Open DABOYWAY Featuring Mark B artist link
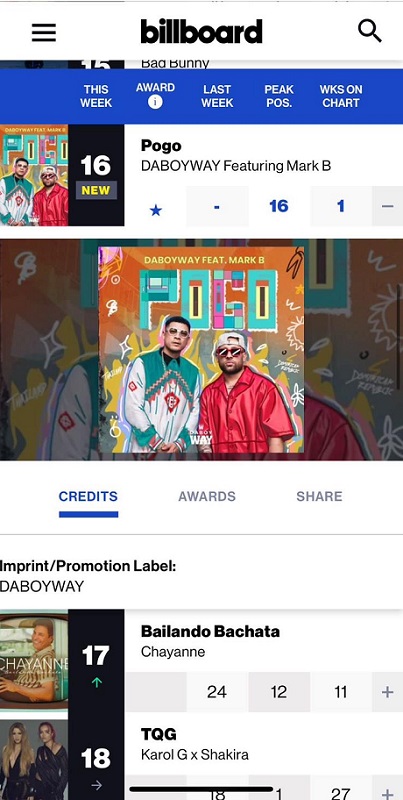 point(236,166)
